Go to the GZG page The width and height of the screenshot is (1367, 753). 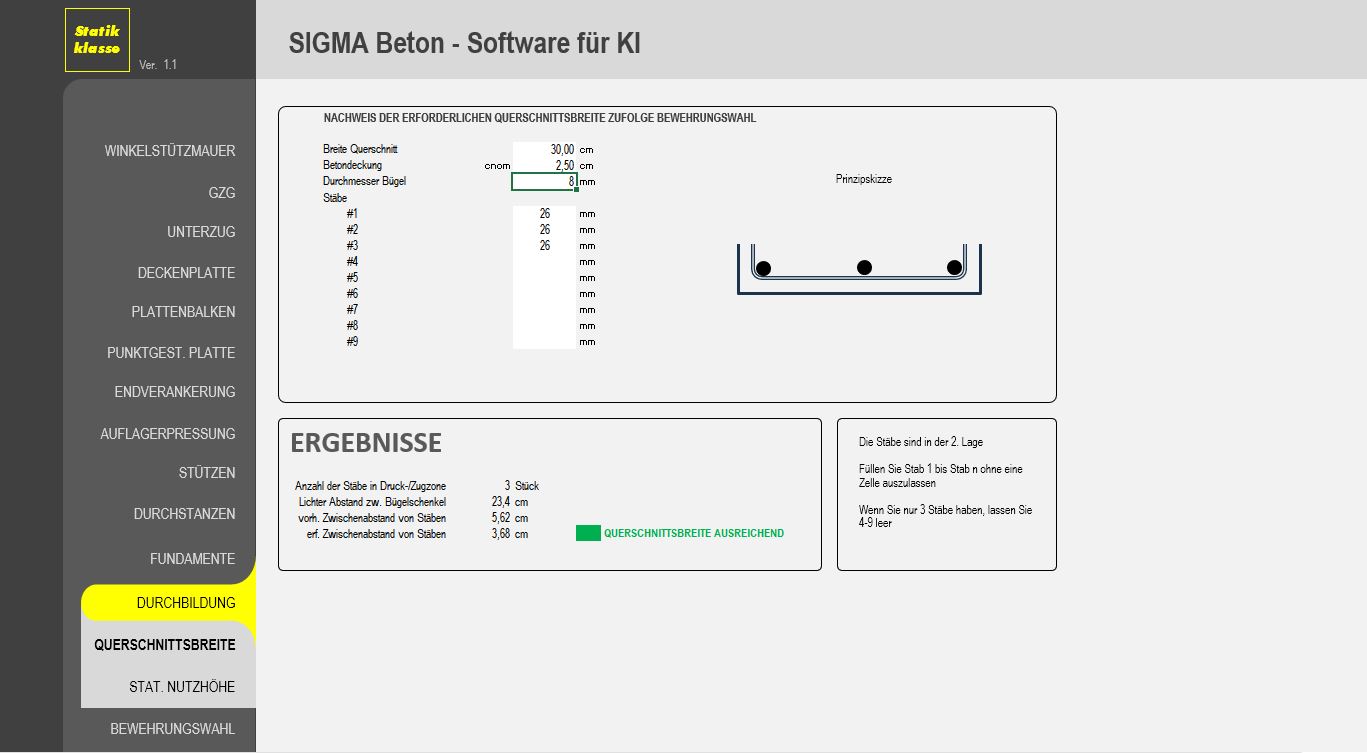(221, 193)
